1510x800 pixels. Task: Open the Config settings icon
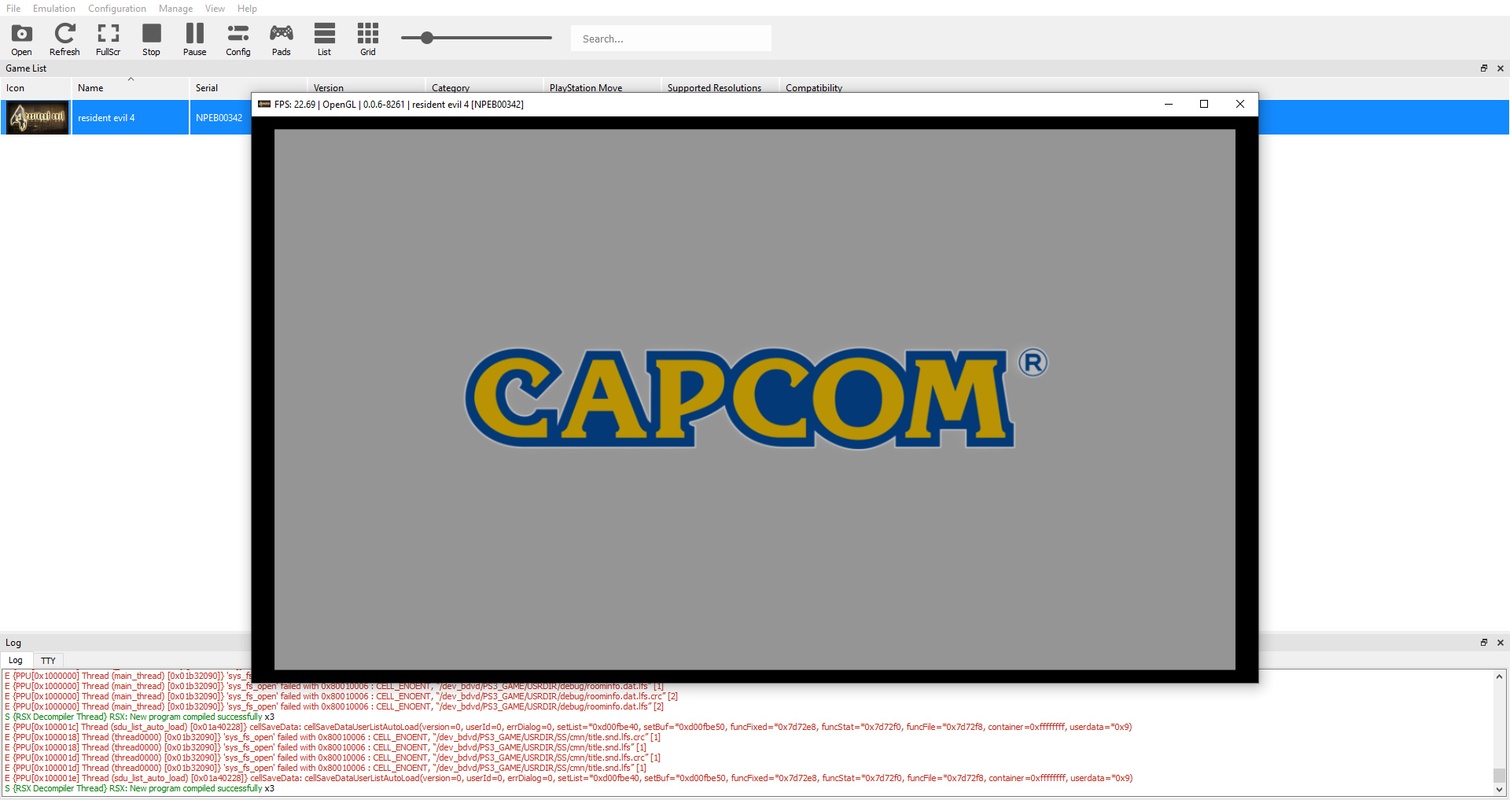coord(238,39)
